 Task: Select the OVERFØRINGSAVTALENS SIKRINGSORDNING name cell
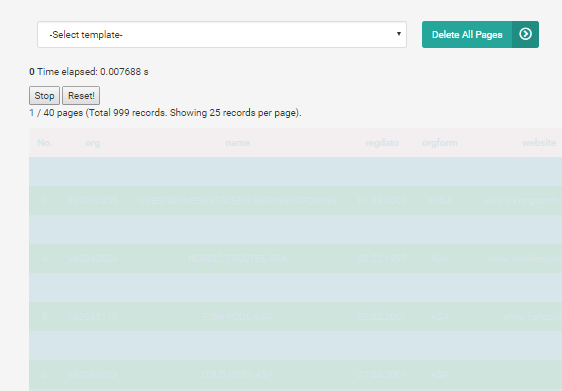click(237, 201)
